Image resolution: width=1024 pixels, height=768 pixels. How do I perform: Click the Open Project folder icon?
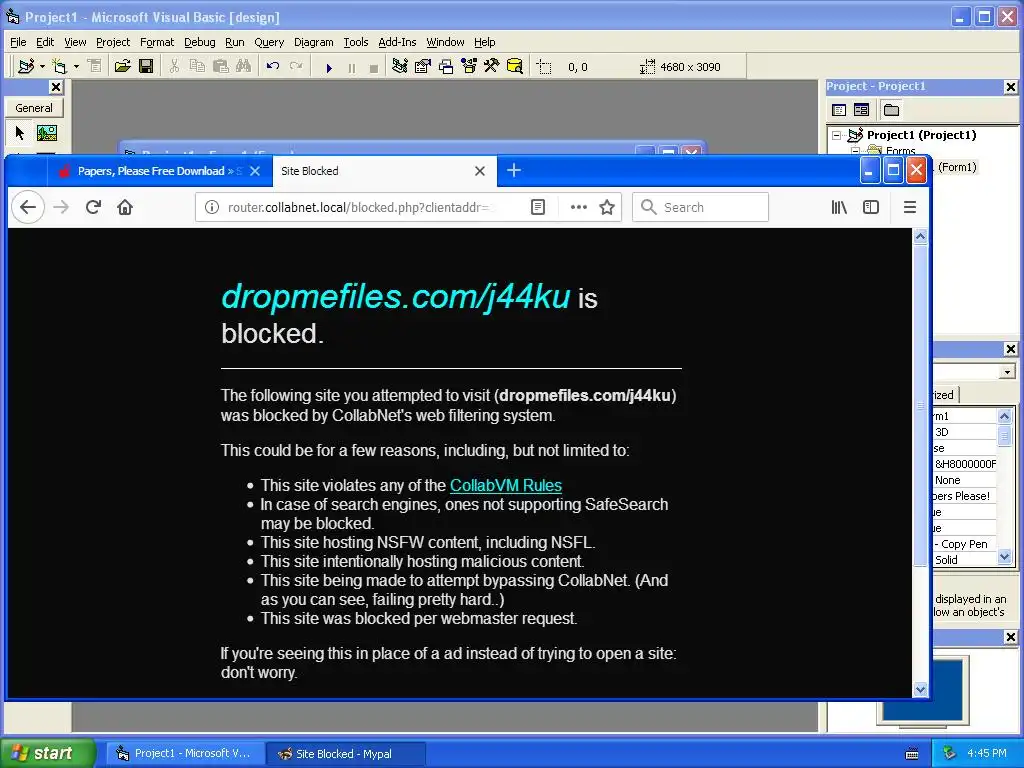122,67
